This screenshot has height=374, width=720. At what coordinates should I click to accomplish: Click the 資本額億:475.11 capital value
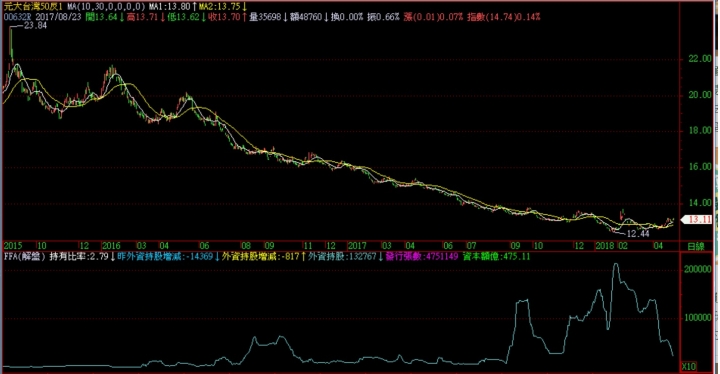coord(496,256)
